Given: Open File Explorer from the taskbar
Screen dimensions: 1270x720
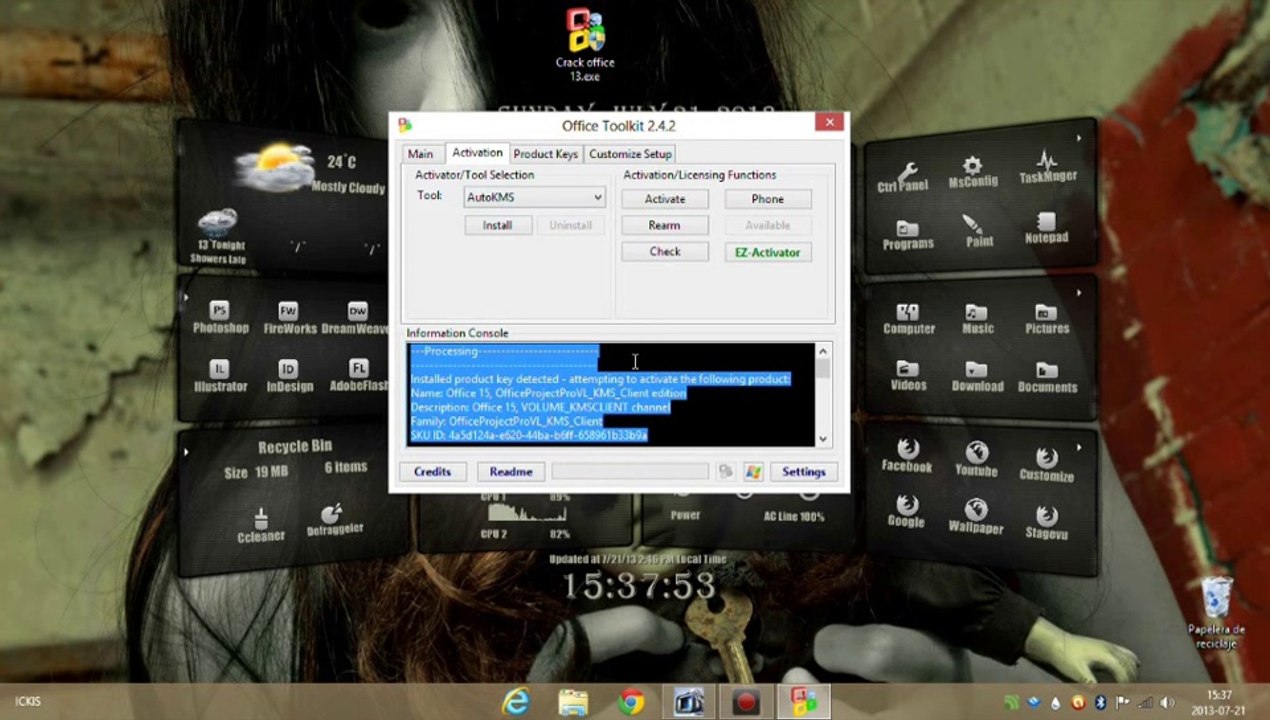Looking at the screenshot, I should (573, 702).
